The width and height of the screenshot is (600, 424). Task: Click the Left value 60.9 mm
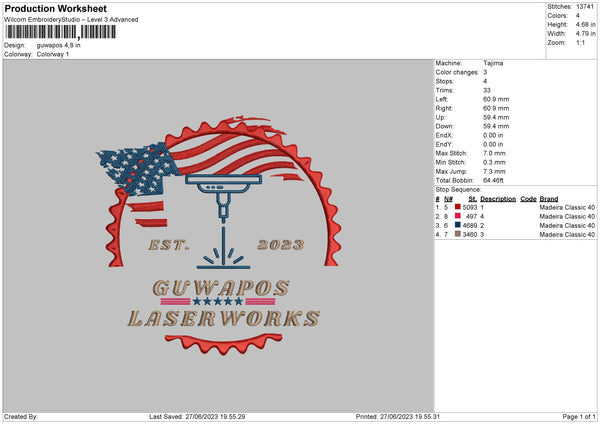[x=496, y=99]
